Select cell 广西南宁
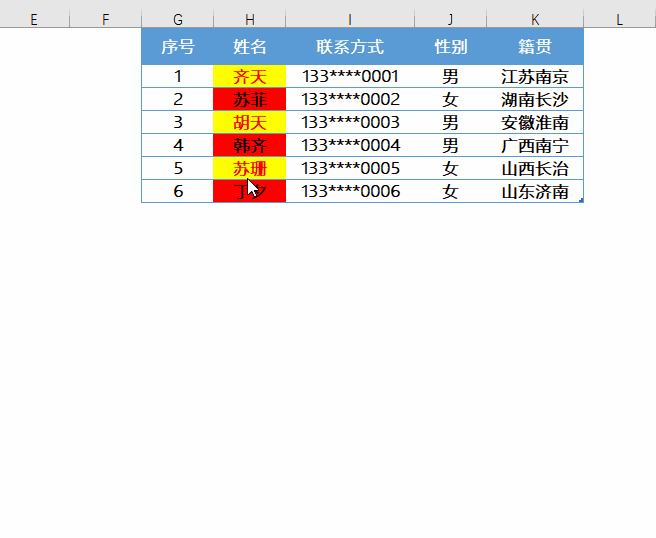Viewport: 656px width, 538px height. pyautogui.click(x=535, y=145)
